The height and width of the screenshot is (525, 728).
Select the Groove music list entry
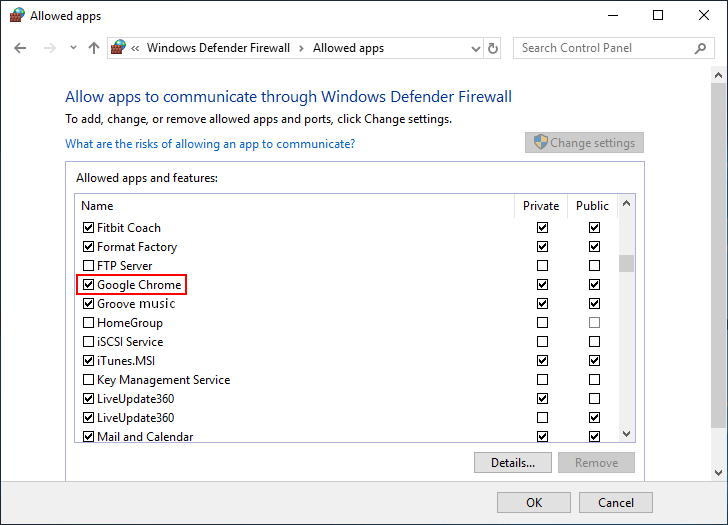[x=136, y=304]
